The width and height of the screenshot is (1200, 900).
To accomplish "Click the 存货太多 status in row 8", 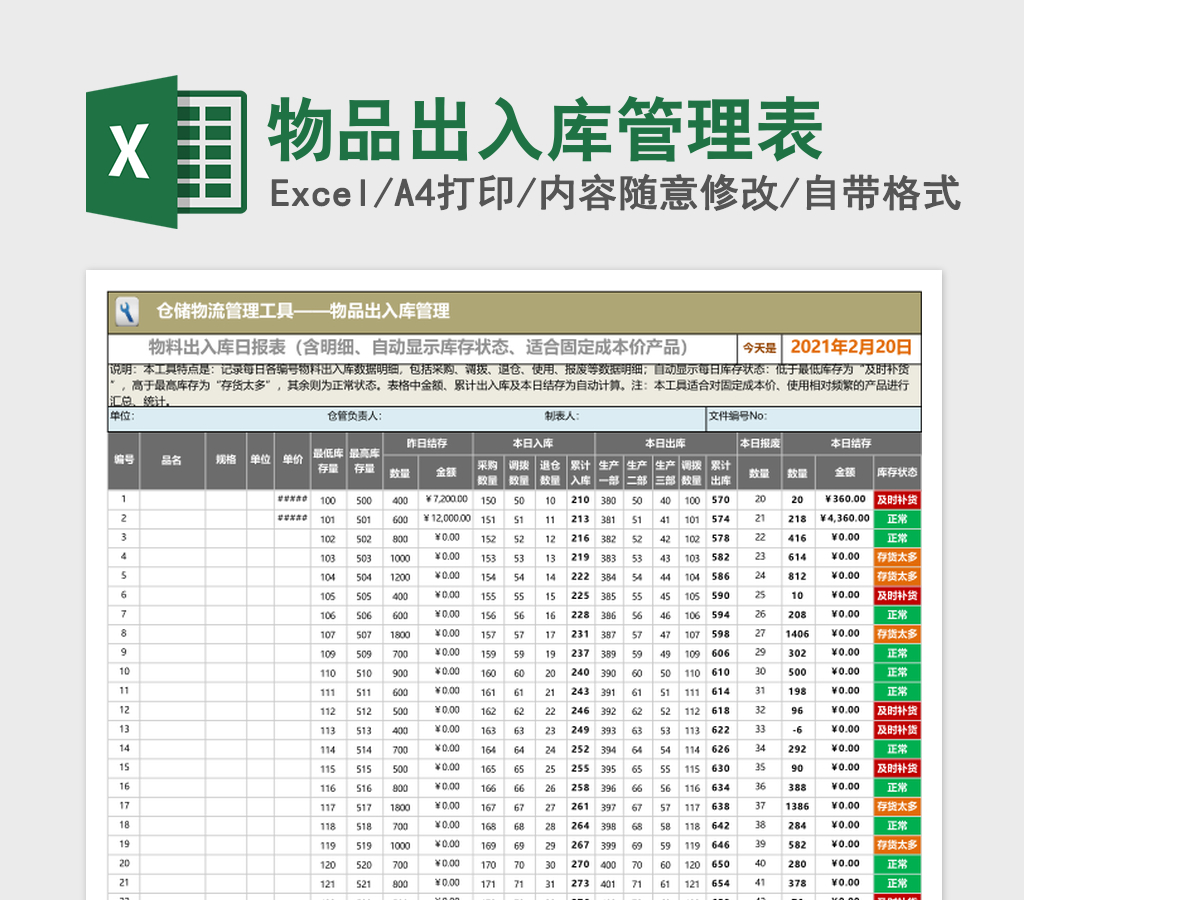I will [897, 634].
